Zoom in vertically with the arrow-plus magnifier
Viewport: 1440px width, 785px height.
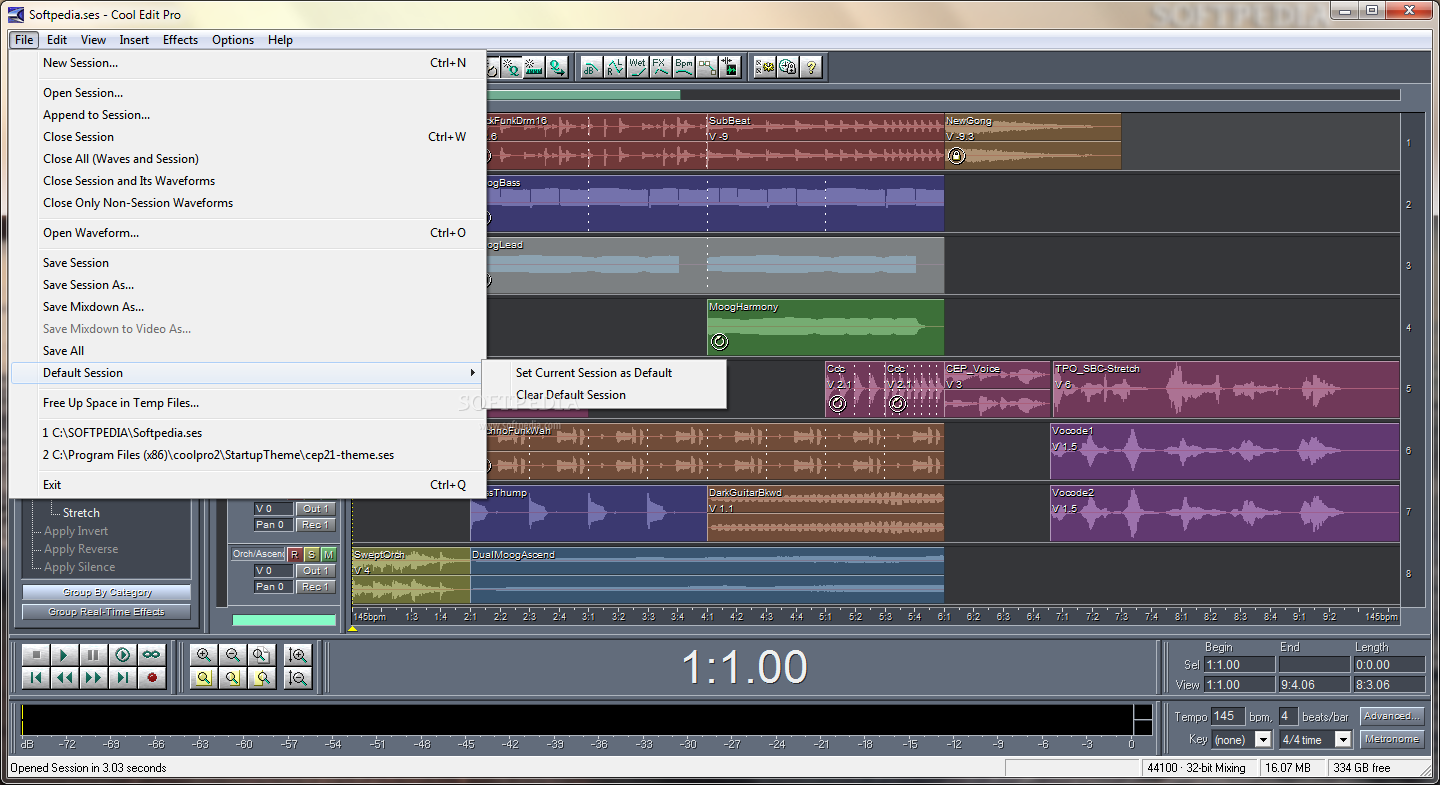coord(297,655)
